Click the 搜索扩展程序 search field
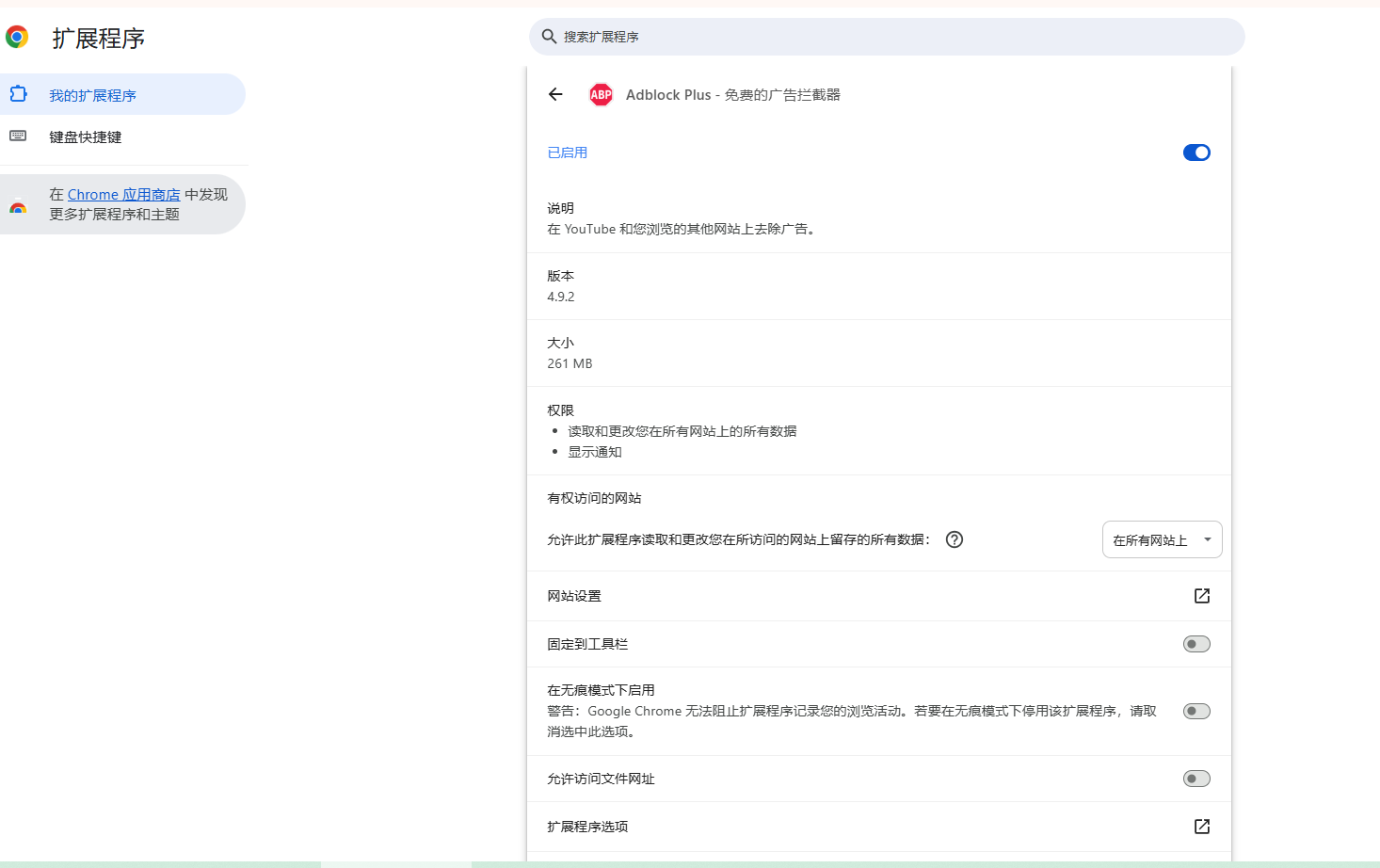 click(887, 37)
